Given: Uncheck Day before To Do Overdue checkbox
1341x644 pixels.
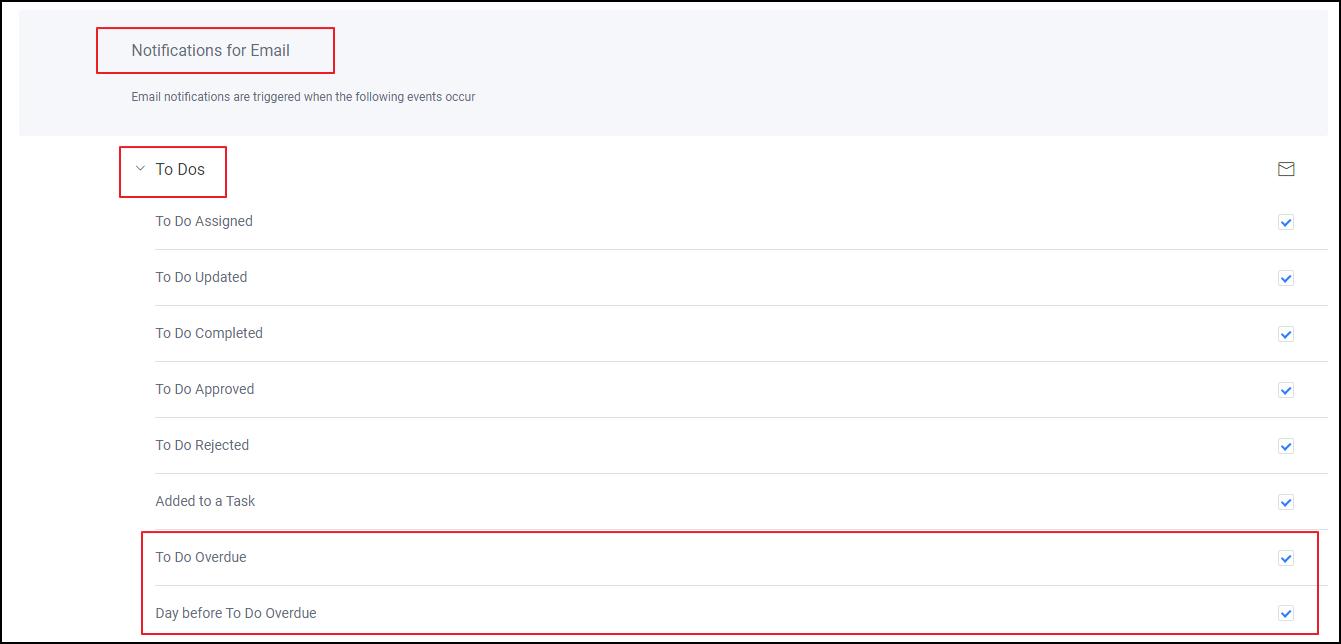Looking at the screenshot, I should pos(1286,613).
